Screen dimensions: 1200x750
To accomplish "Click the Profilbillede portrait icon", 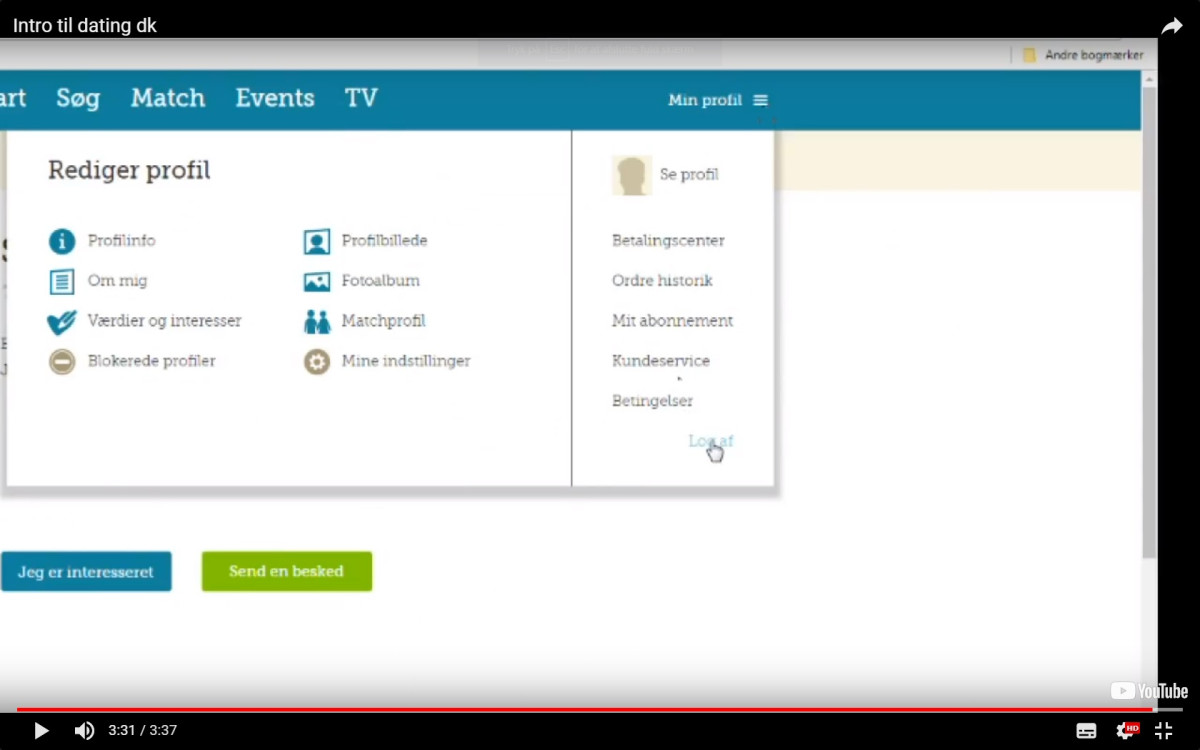I will tap(317, 241).
